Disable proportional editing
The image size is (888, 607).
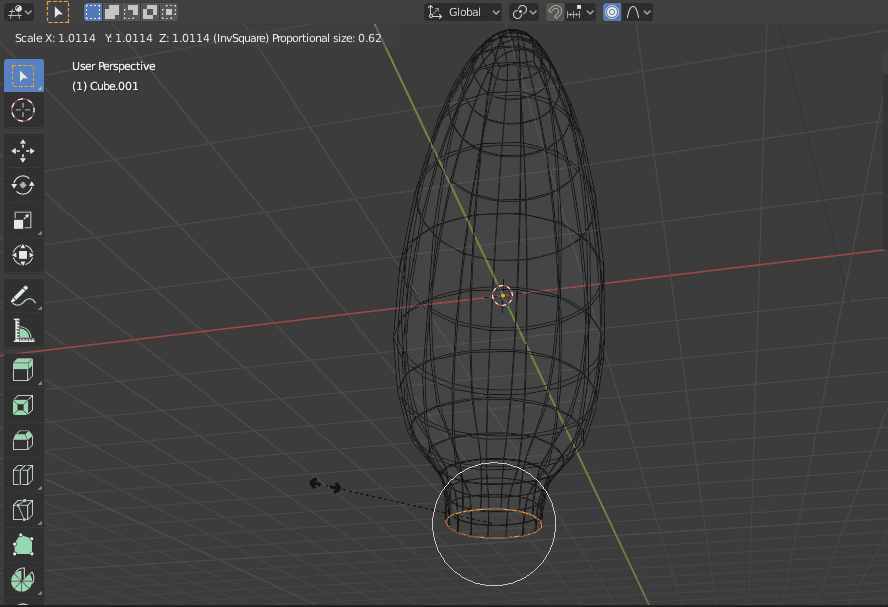point(611,12)
